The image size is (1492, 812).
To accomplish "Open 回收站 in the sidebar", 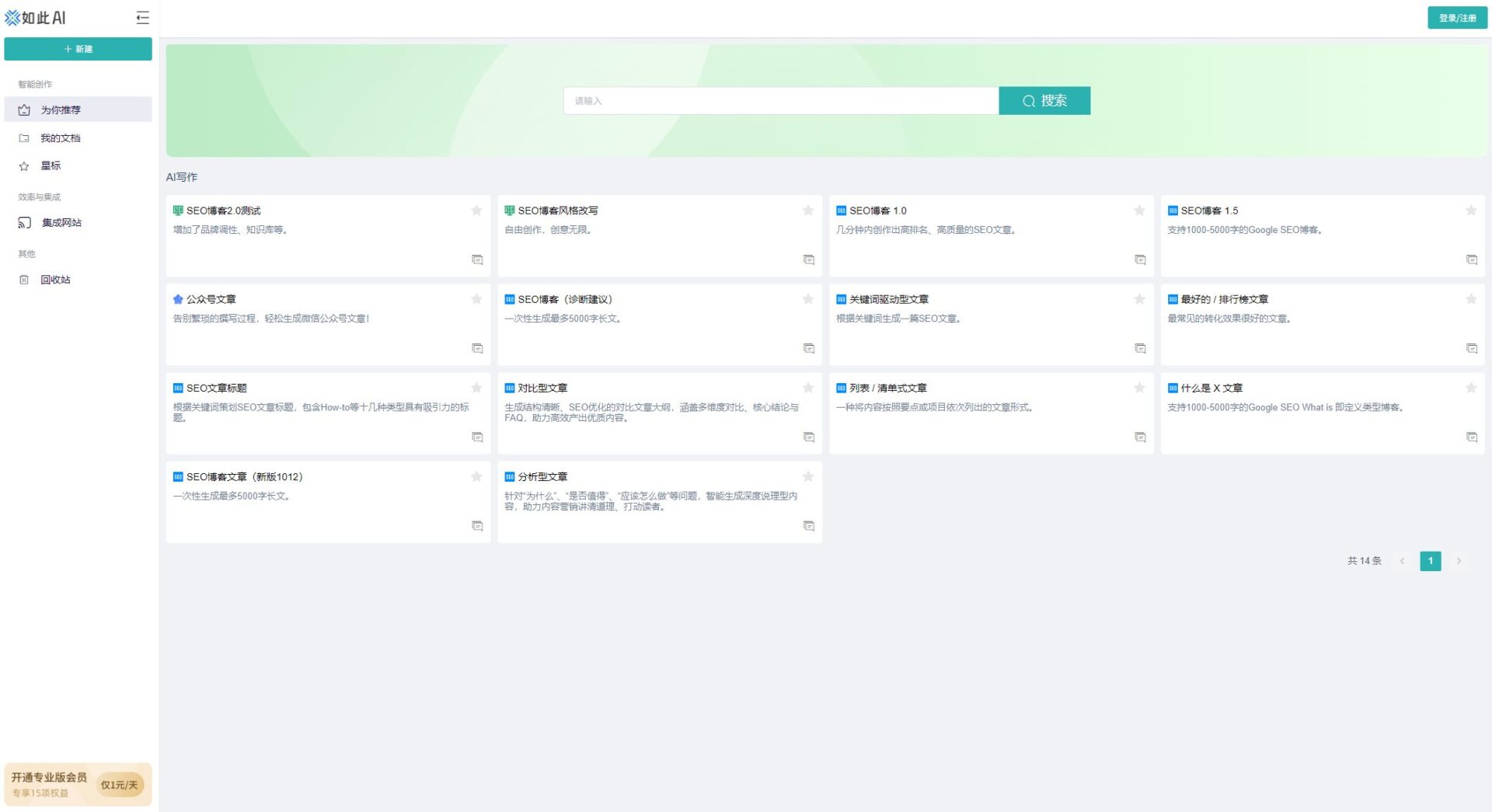I will (55, 280).
